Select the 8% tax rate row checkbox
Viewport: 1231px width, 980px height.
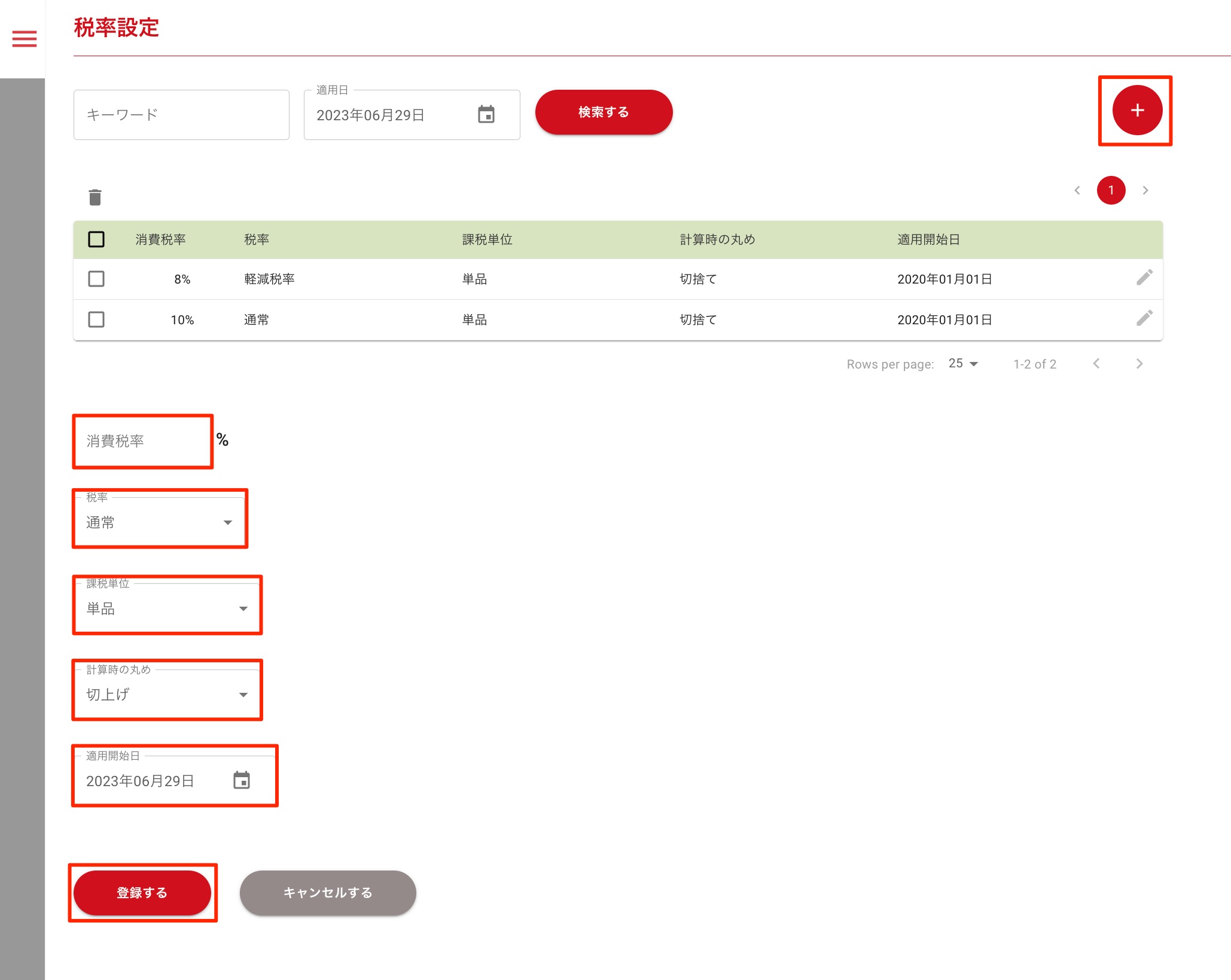[x=96, y=279]
